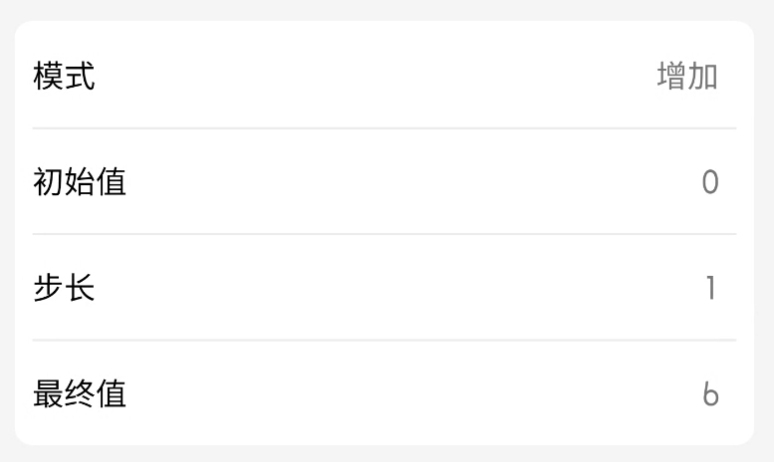
Task: Select the 模式 label
Action: 64,76
